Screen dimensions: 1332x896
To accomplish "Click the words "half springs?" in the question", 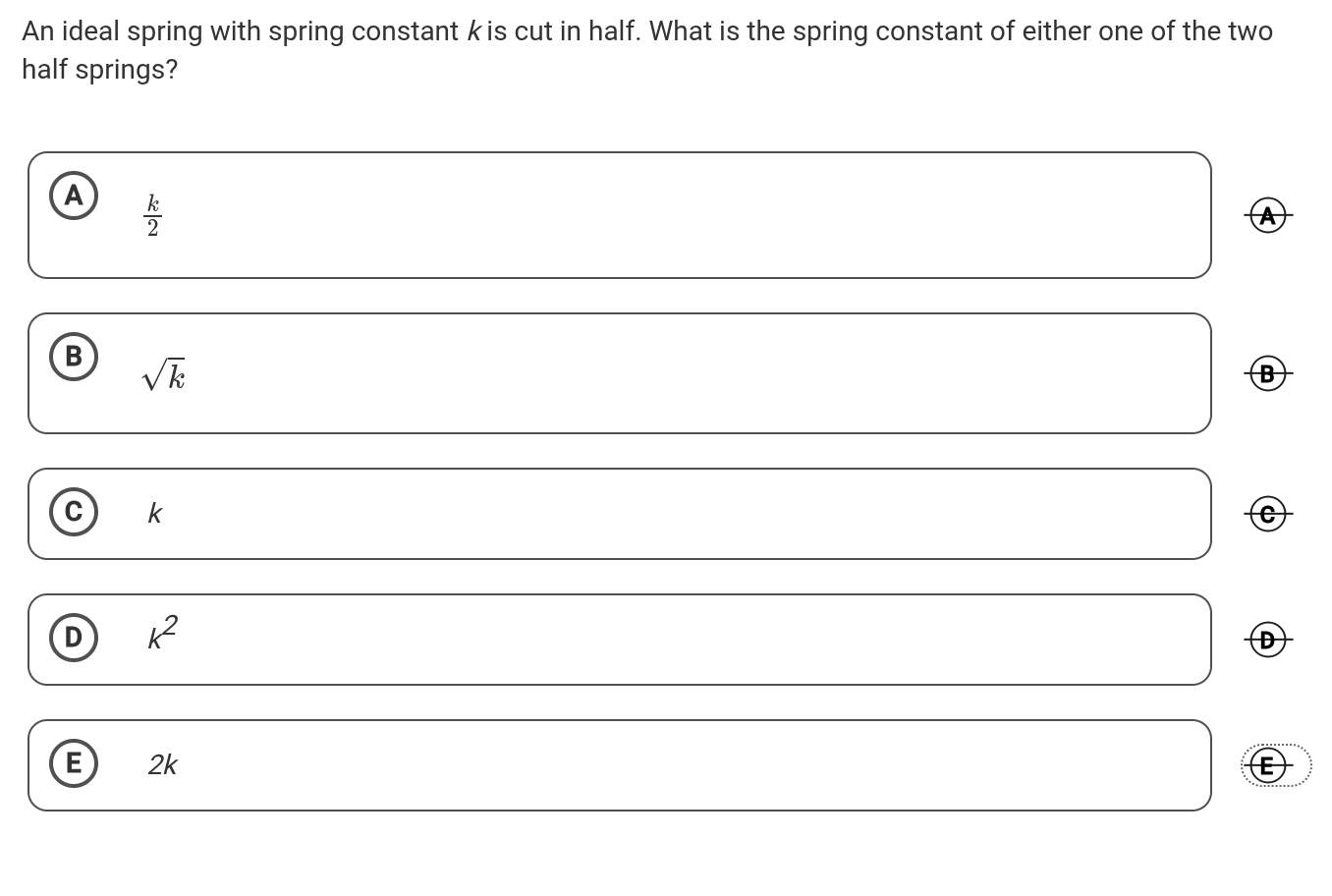I will point(99,70).
